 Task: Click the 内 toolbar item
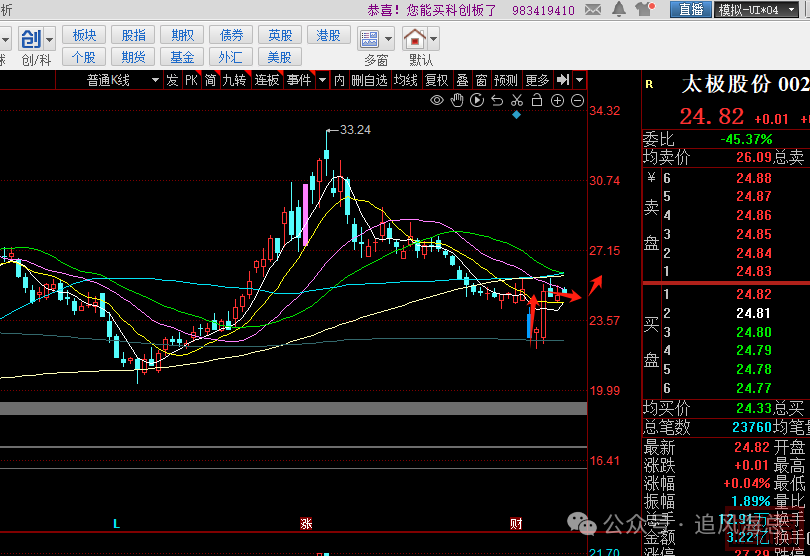(x=339, y=80)
